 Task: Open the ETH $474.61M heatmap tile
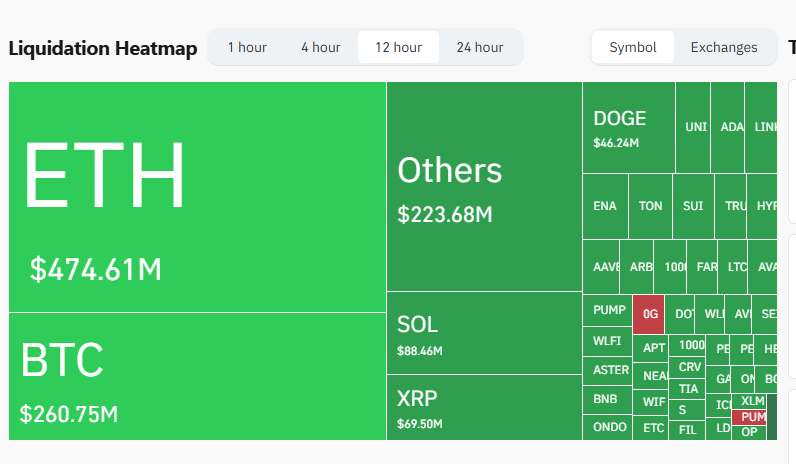pos(197,197)
